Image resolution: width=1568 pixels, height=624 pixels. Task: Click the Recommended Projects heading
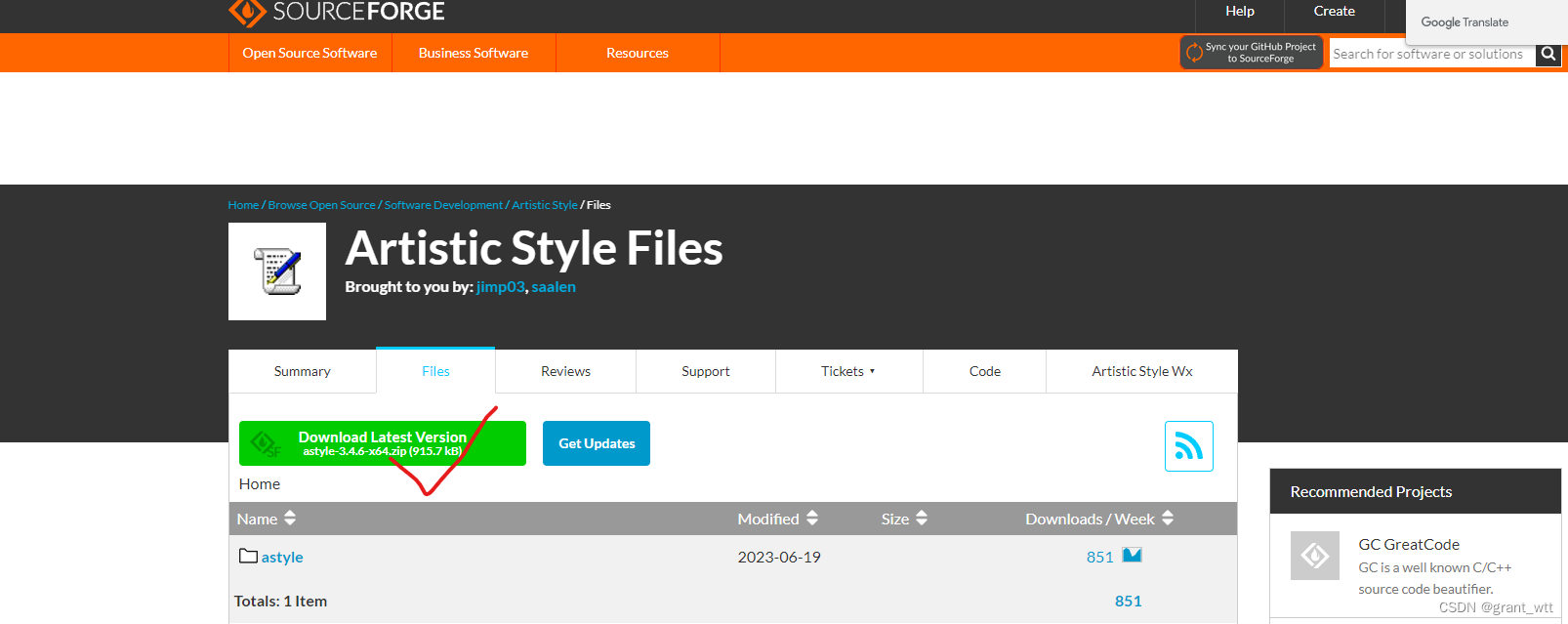click(1371, 491)
